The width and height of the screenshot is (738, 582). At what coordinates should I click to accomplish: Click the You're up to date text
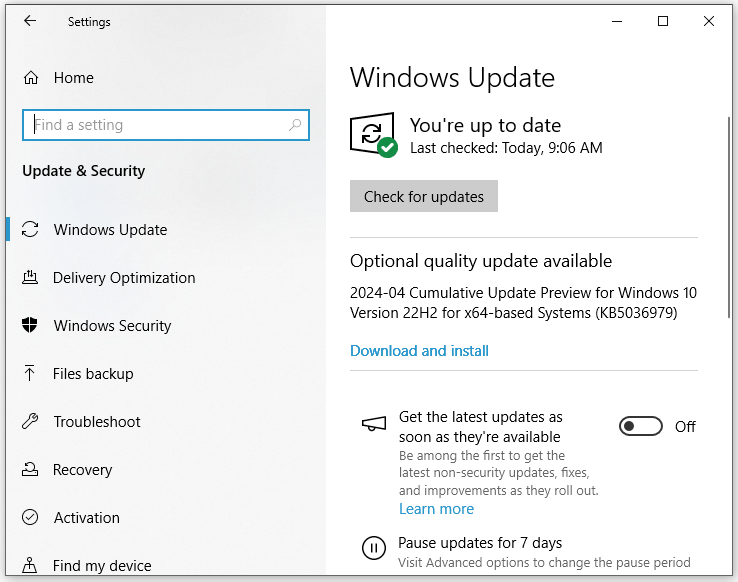coord(485,125)
